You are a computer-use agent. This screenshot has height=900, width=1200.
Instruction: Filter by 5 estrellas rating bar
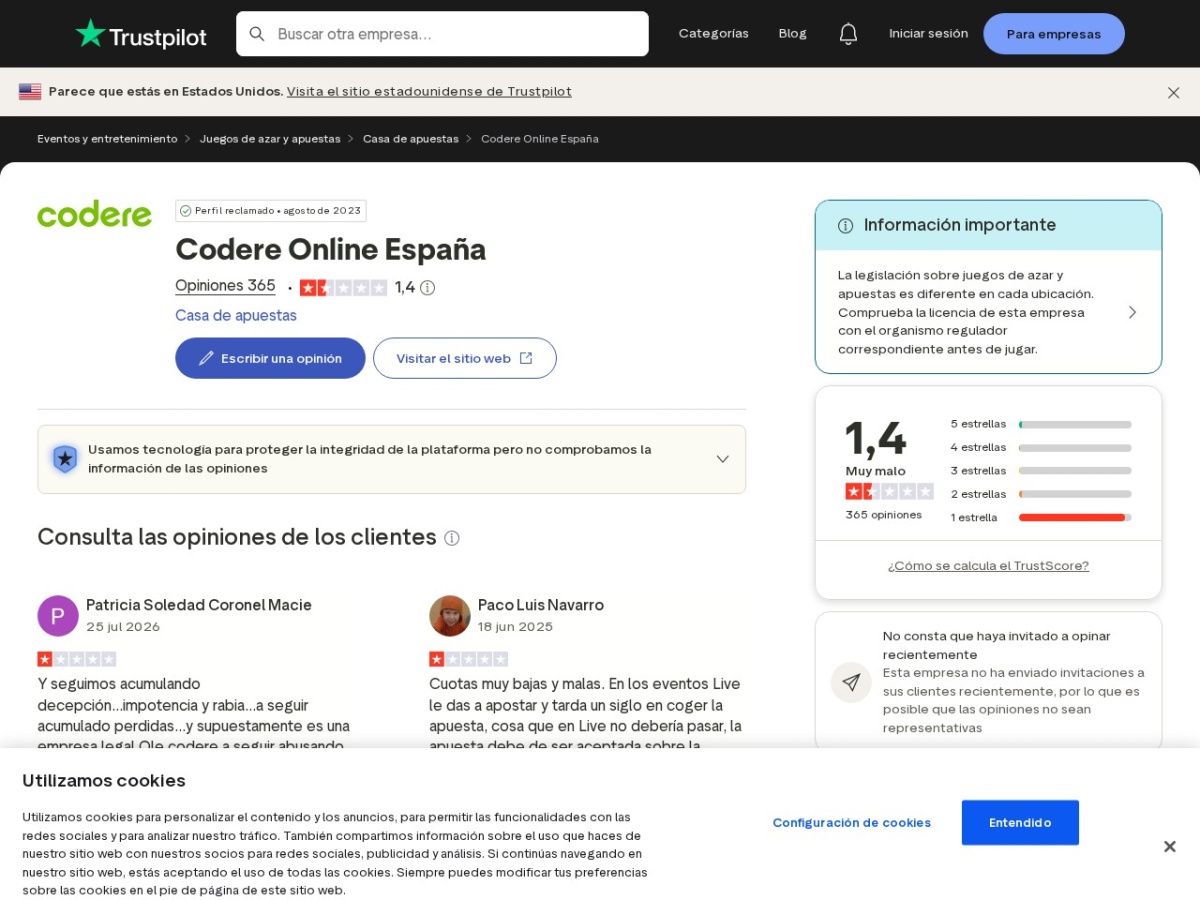coord(1041,424)
